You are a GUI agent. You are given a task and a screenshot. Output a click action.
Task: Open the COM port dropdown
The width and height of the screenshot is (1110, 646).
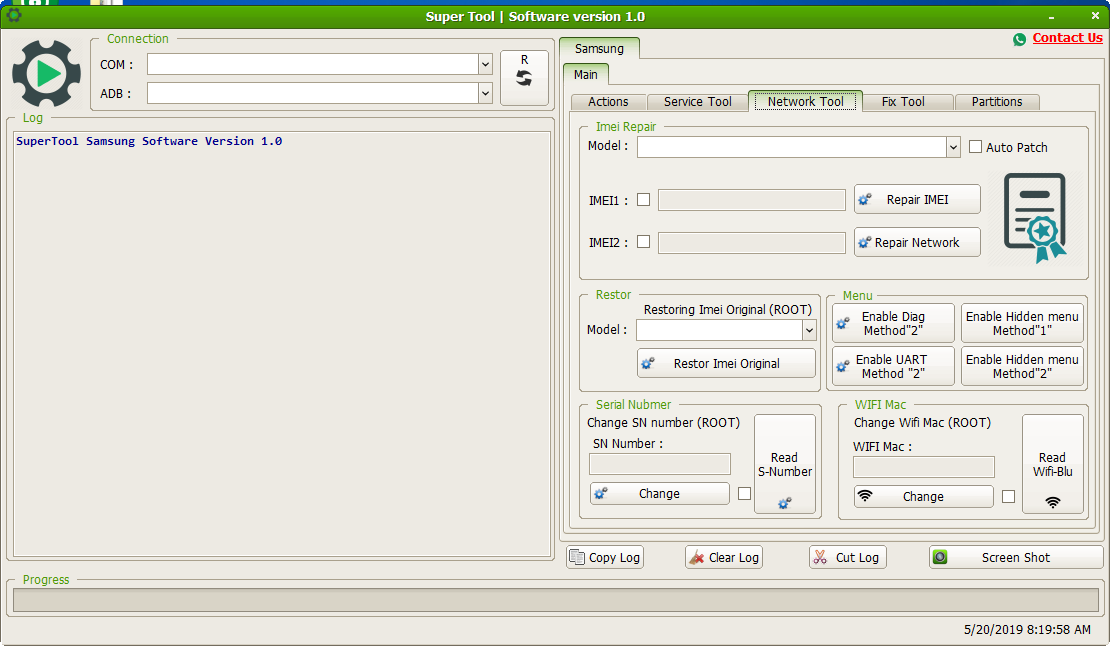tap(485, 64)
